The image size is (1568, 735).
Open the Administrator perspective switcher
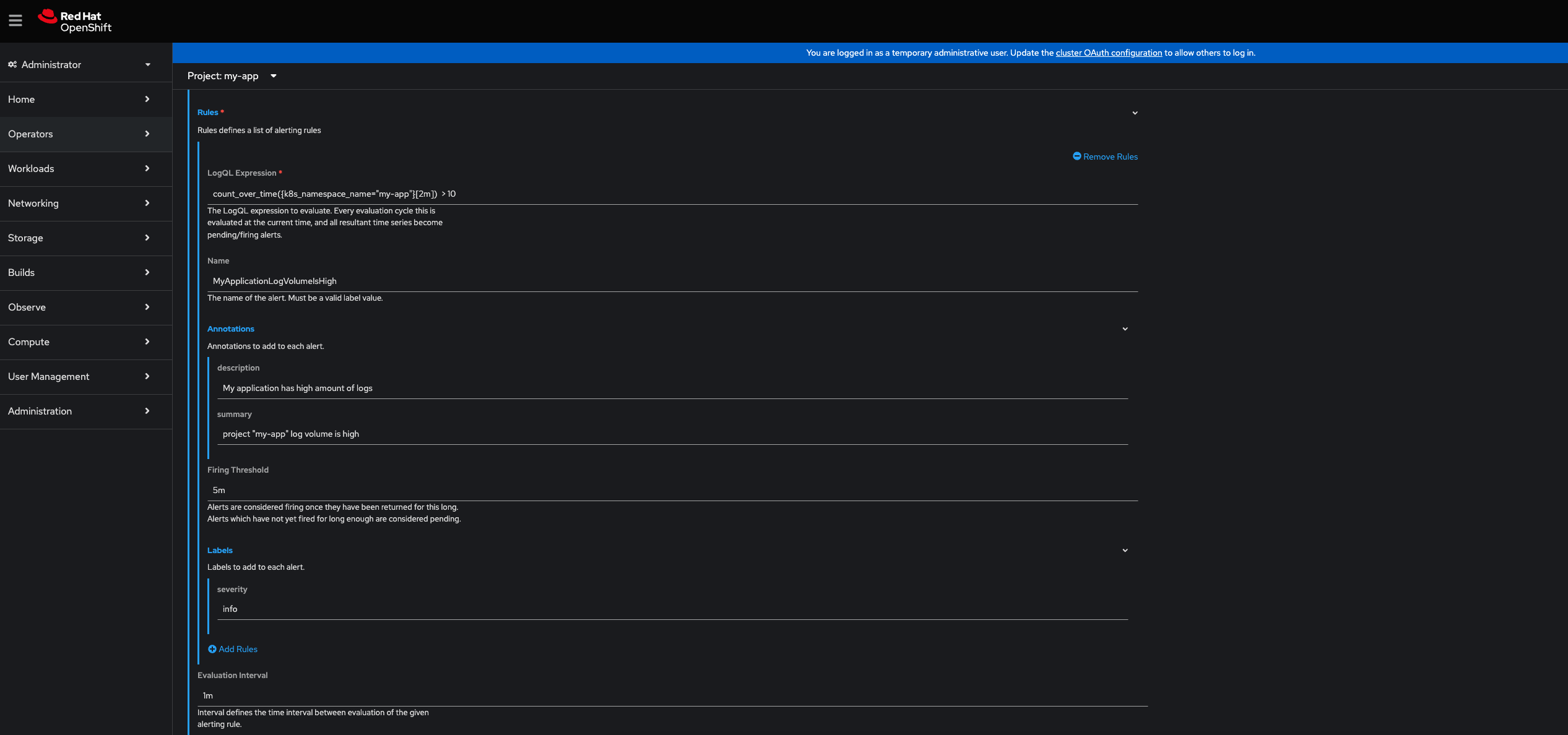[x=80, y=64]
